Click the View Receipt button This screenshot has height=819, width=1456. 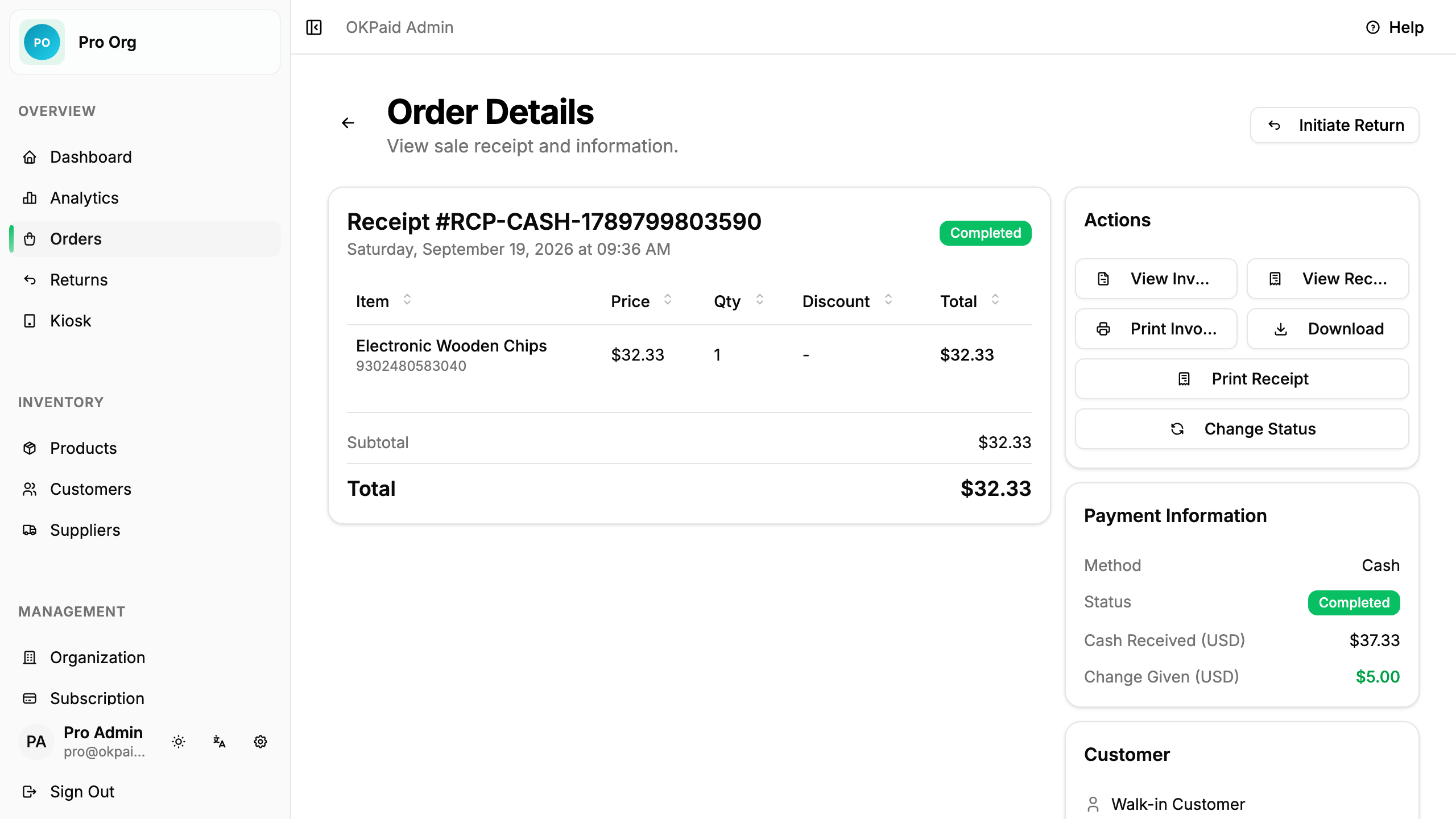[1328, 279]
